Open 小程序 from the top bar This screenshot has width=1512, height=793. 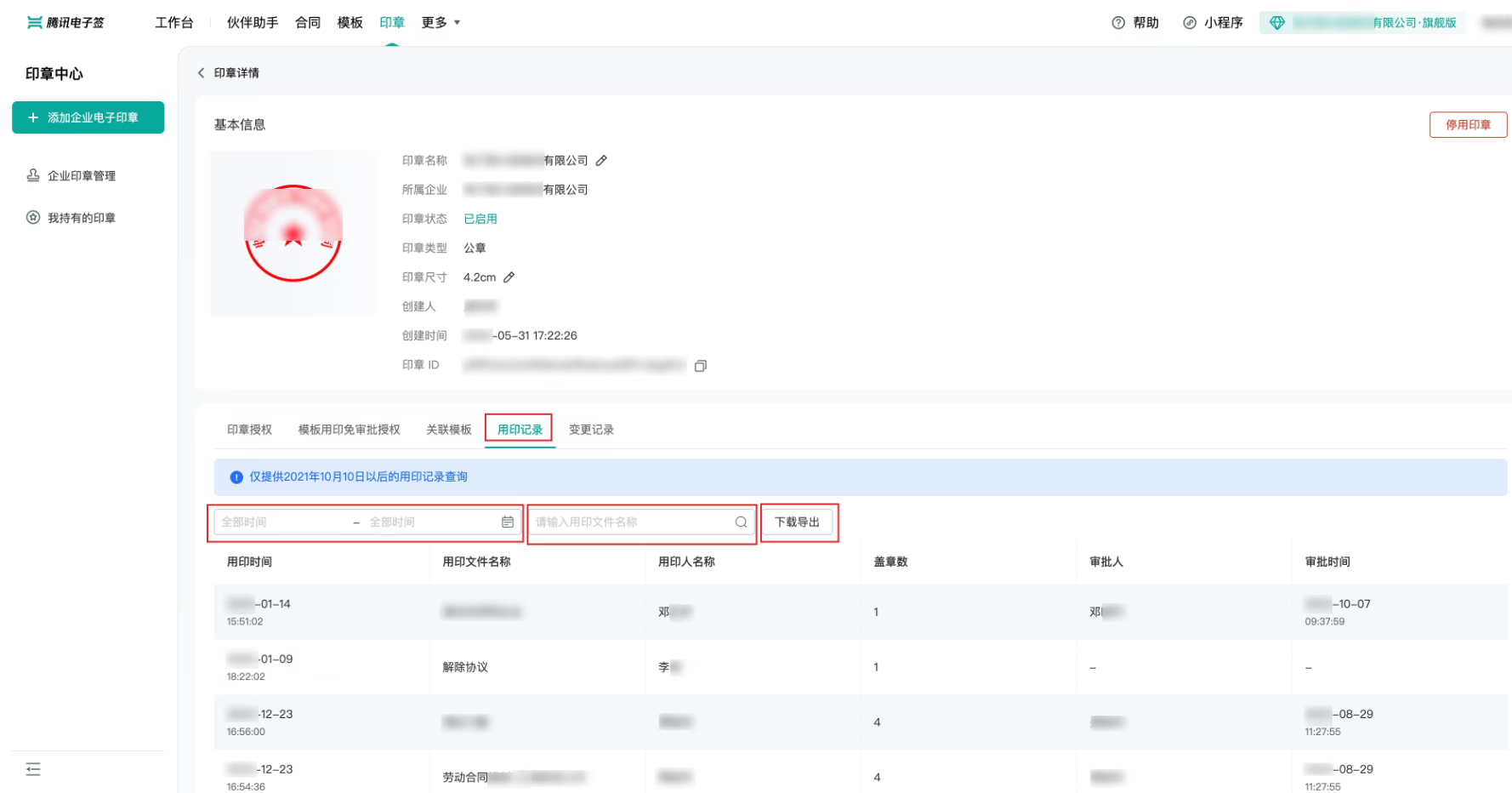pos(1213,23)
